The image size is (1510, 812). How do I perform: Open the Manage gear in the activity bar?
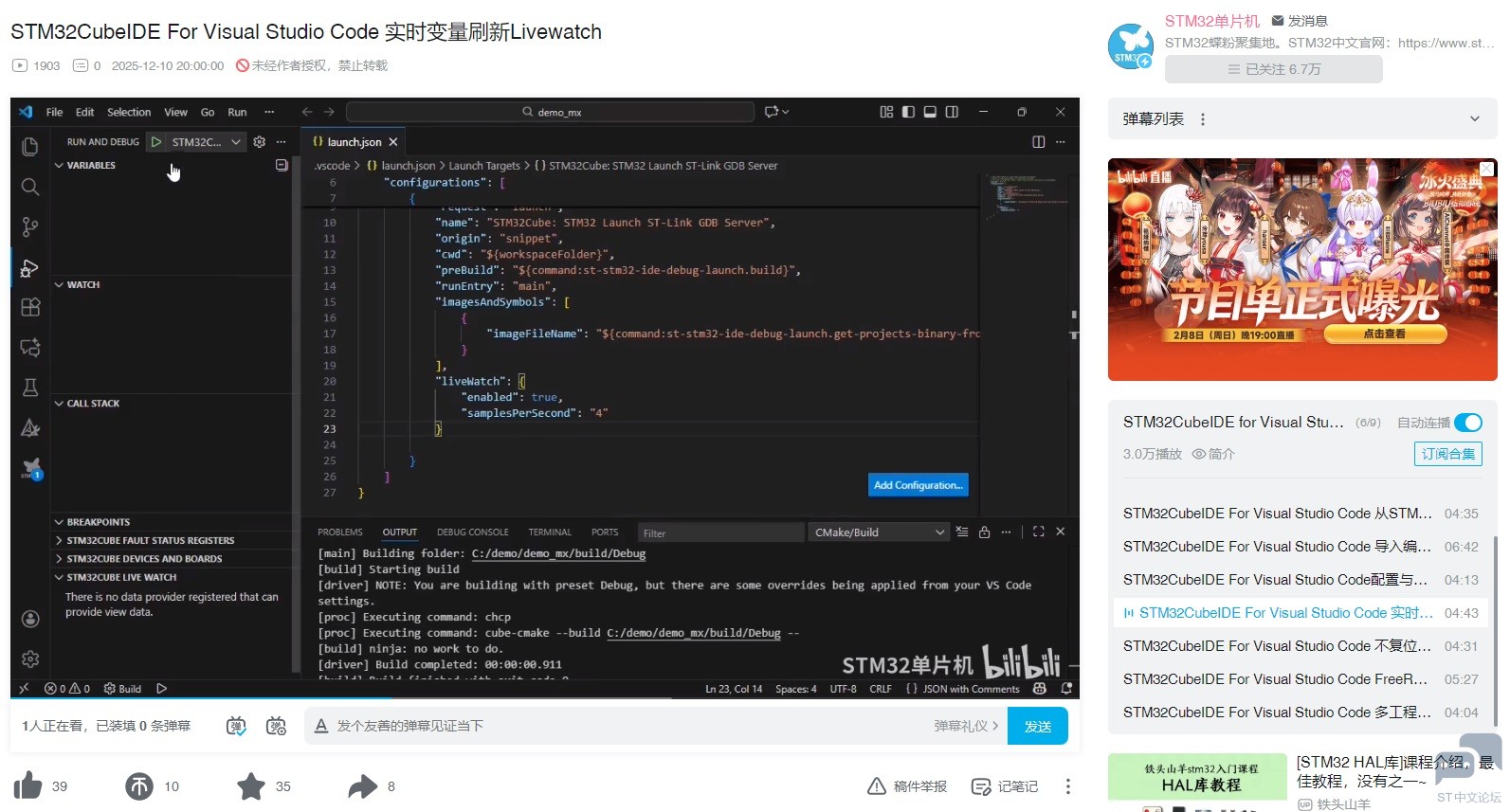tap(30, 659)
